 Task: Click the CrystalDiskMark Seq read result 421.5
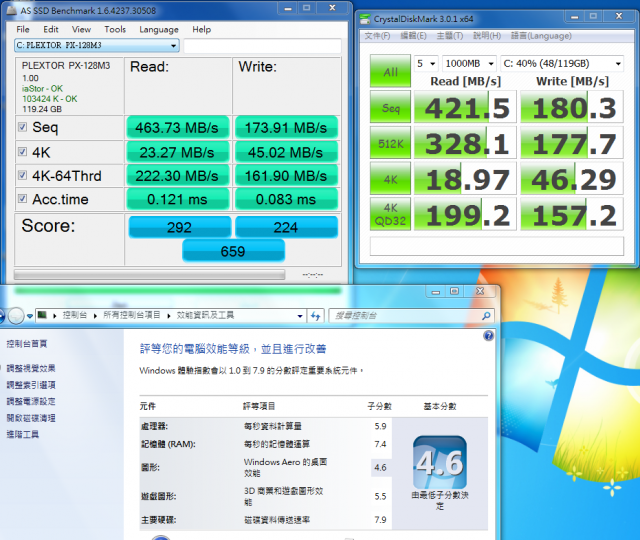(465, 107)
